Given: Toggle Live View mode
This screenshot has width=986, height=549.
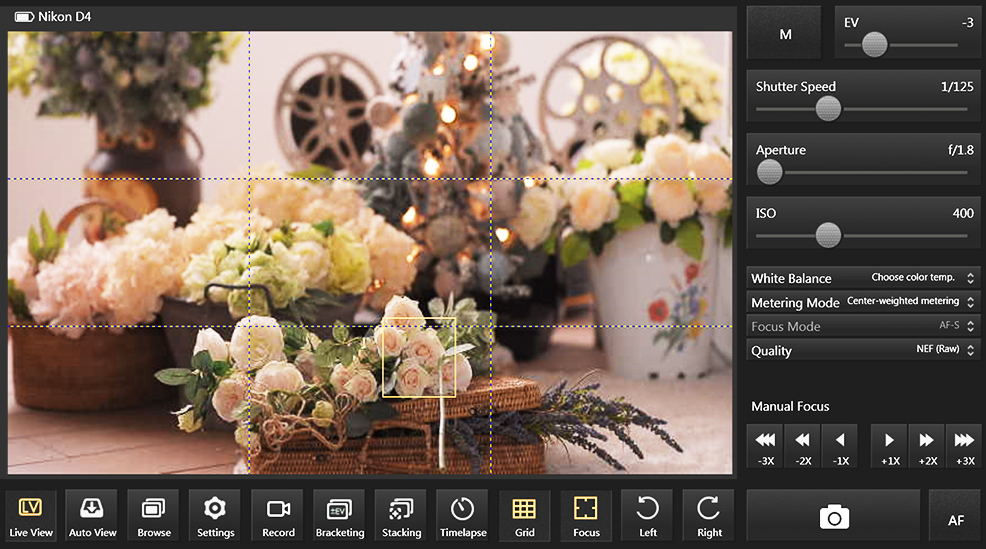Looking at the screenshot, I should [31, 516].
